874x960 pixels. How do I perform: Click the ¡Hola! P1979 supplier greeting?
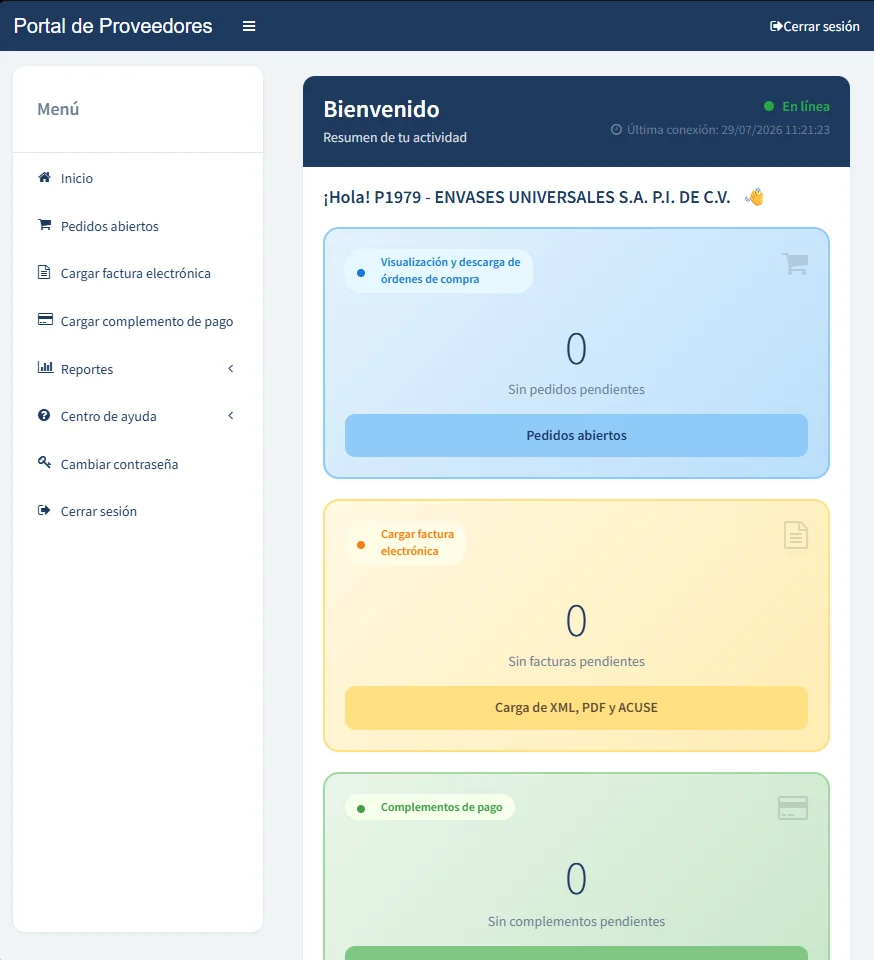(x=526, y=197)
